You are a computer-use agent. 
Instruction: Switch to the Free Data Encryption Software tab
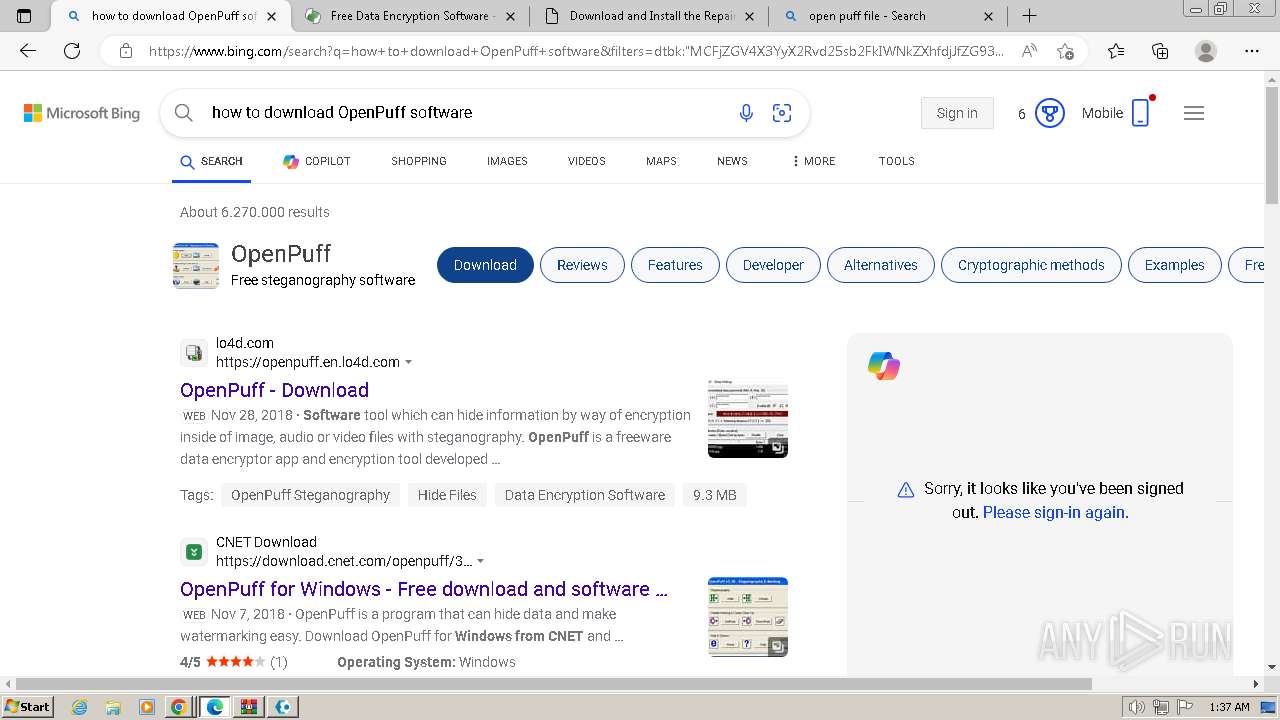tap(410, 16)
